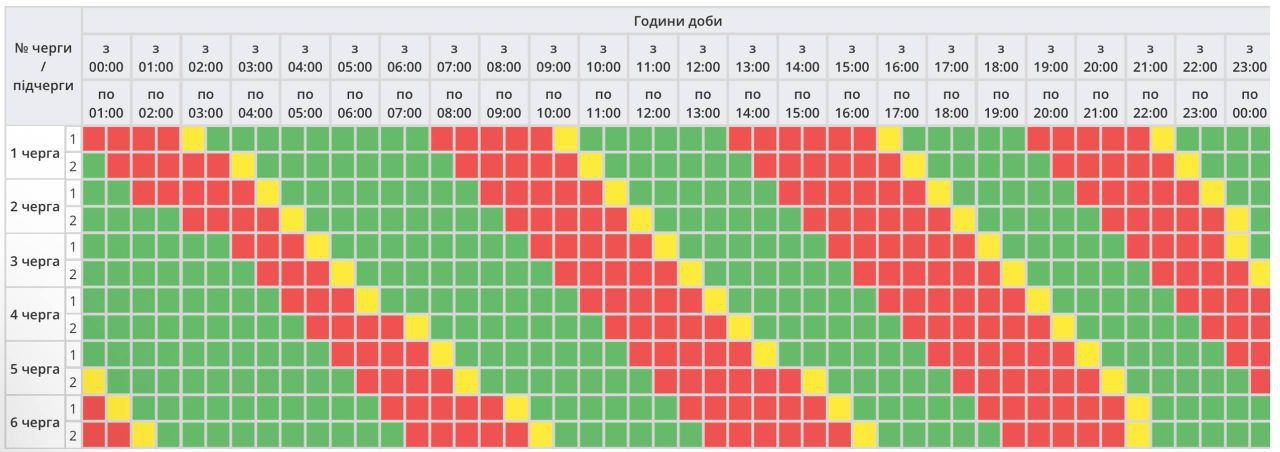Select the '4 черга' row label

[34, 314]
